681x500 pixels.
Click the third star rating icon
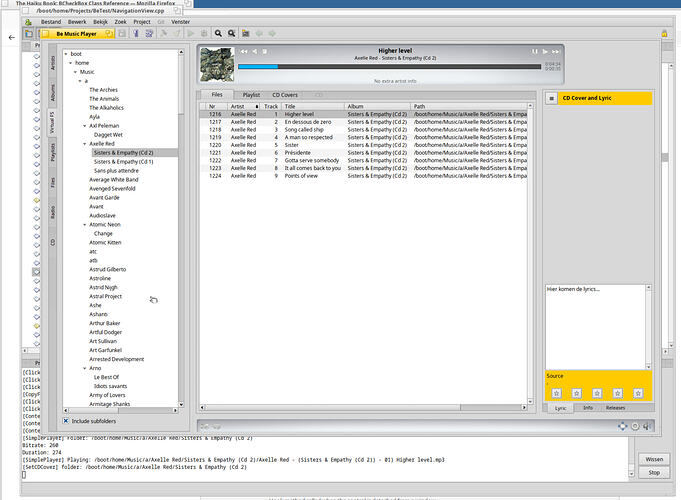tap(597, 393)
